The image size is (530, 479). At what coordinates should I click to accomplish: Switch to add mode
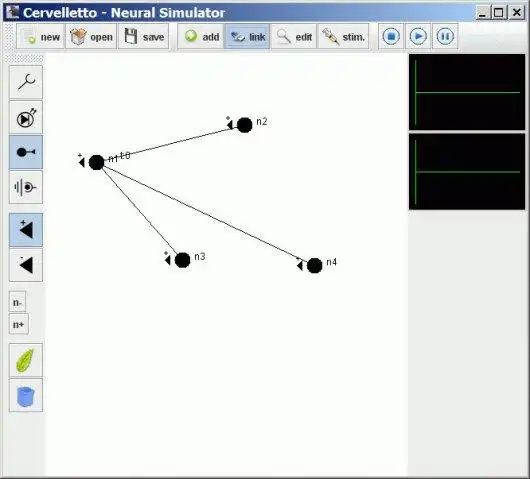201,37
